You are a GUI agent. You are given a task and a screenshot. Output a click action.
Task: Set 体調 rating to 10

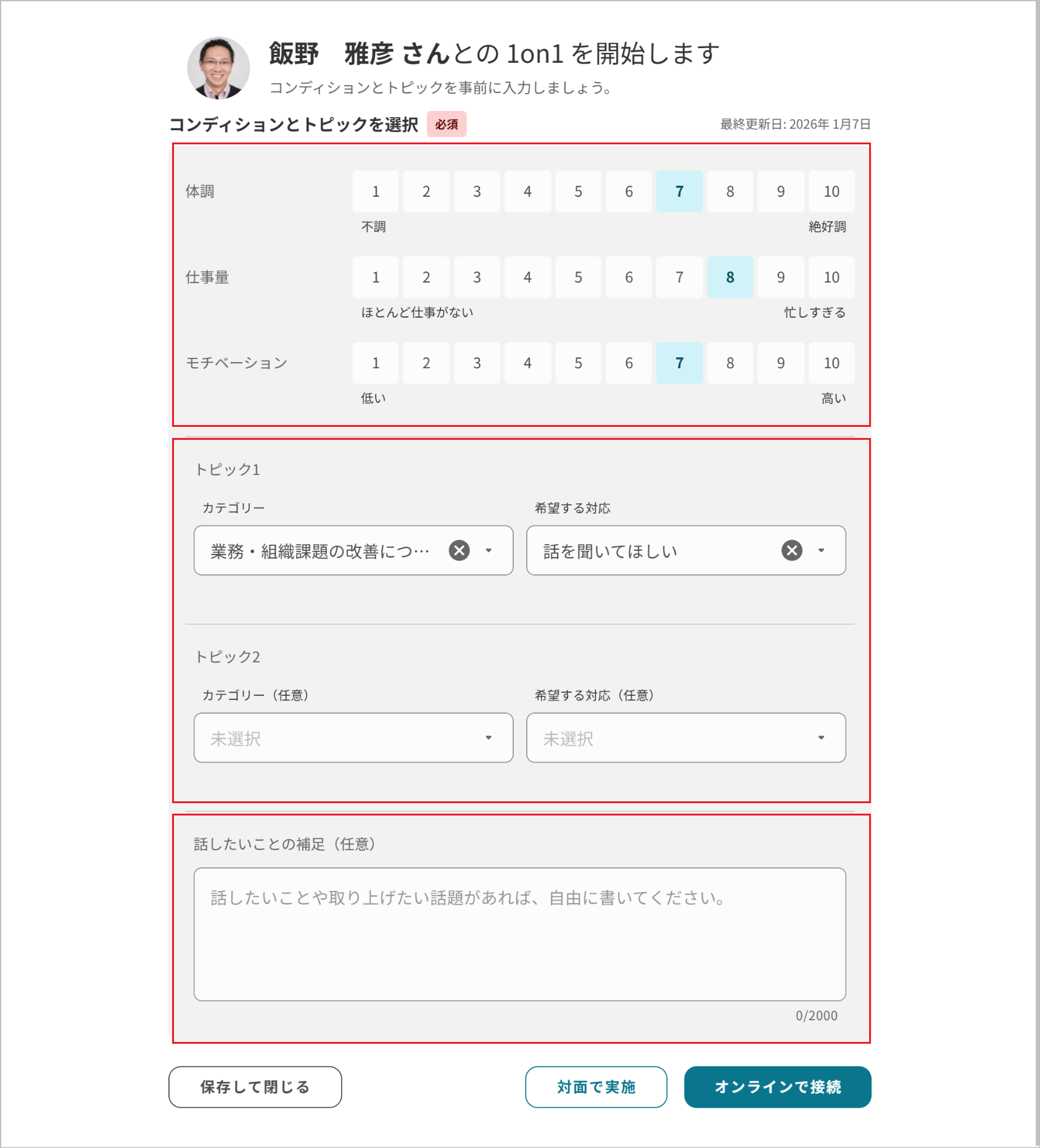pyautogui.click(x=832, y=192)
